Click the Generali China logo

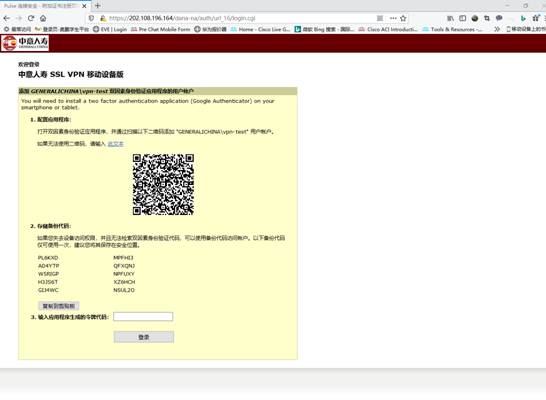point(25,43)
